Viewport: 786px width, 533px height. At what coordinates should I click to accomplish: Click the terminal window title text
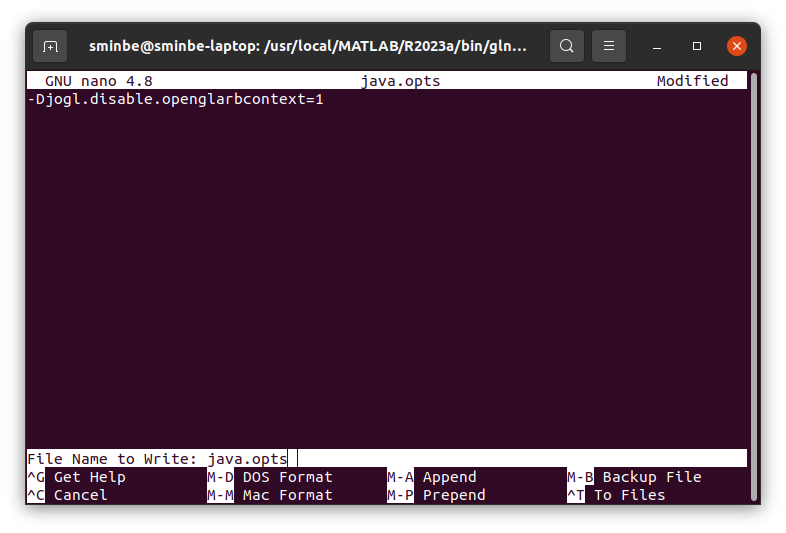click(308, 46)
